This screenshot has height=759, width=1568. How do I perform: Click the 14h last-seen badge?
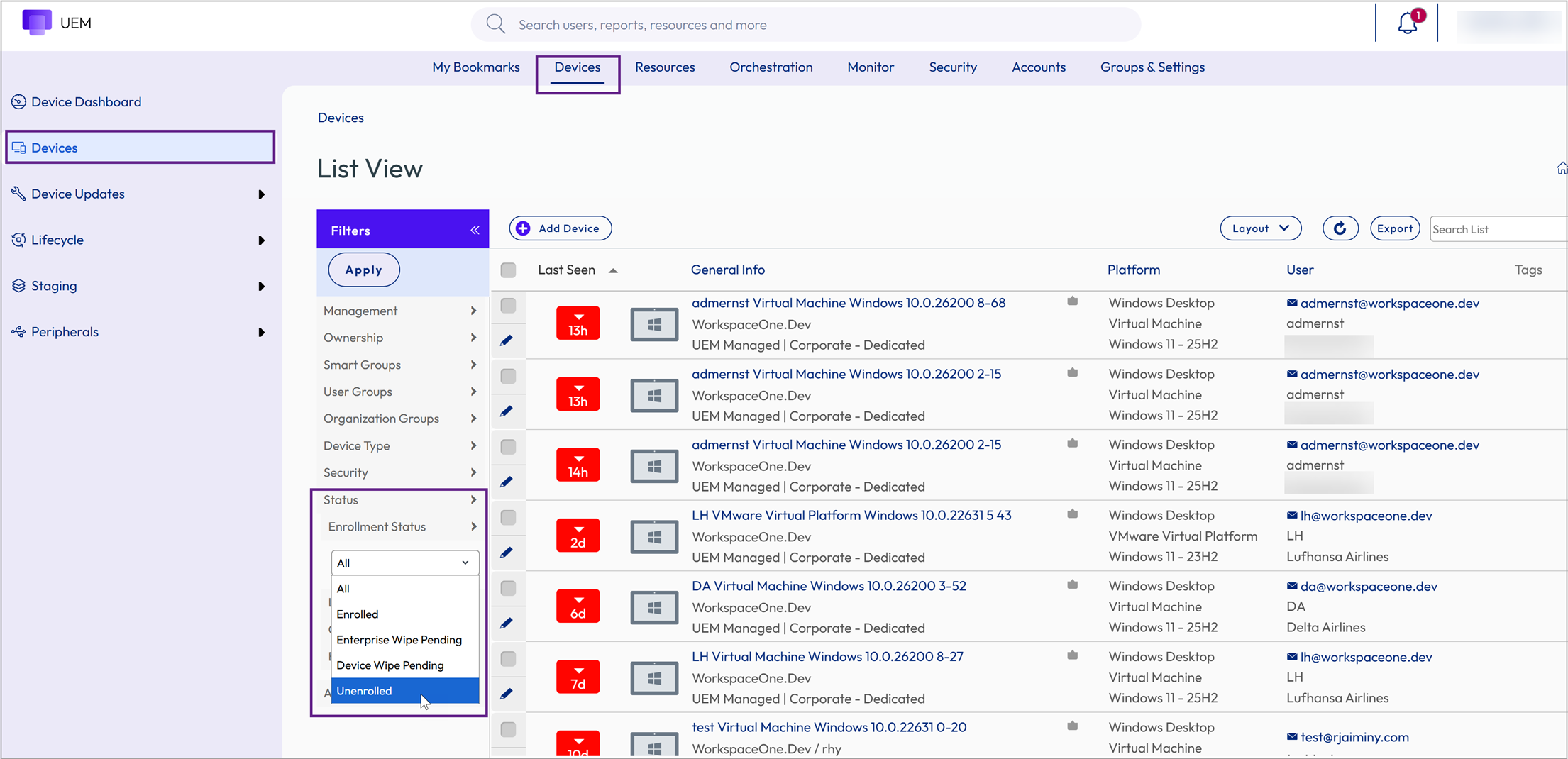click(x=578, y=465)
